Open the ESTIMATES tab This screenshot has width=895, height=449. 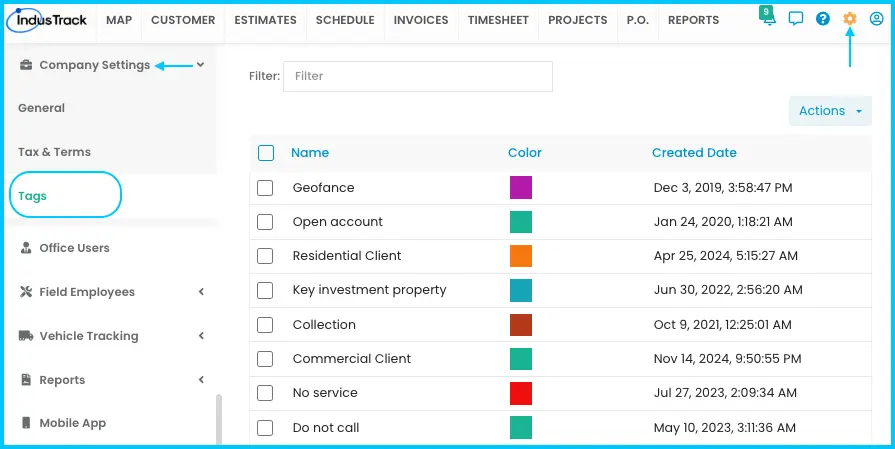(x=265, y=21)
